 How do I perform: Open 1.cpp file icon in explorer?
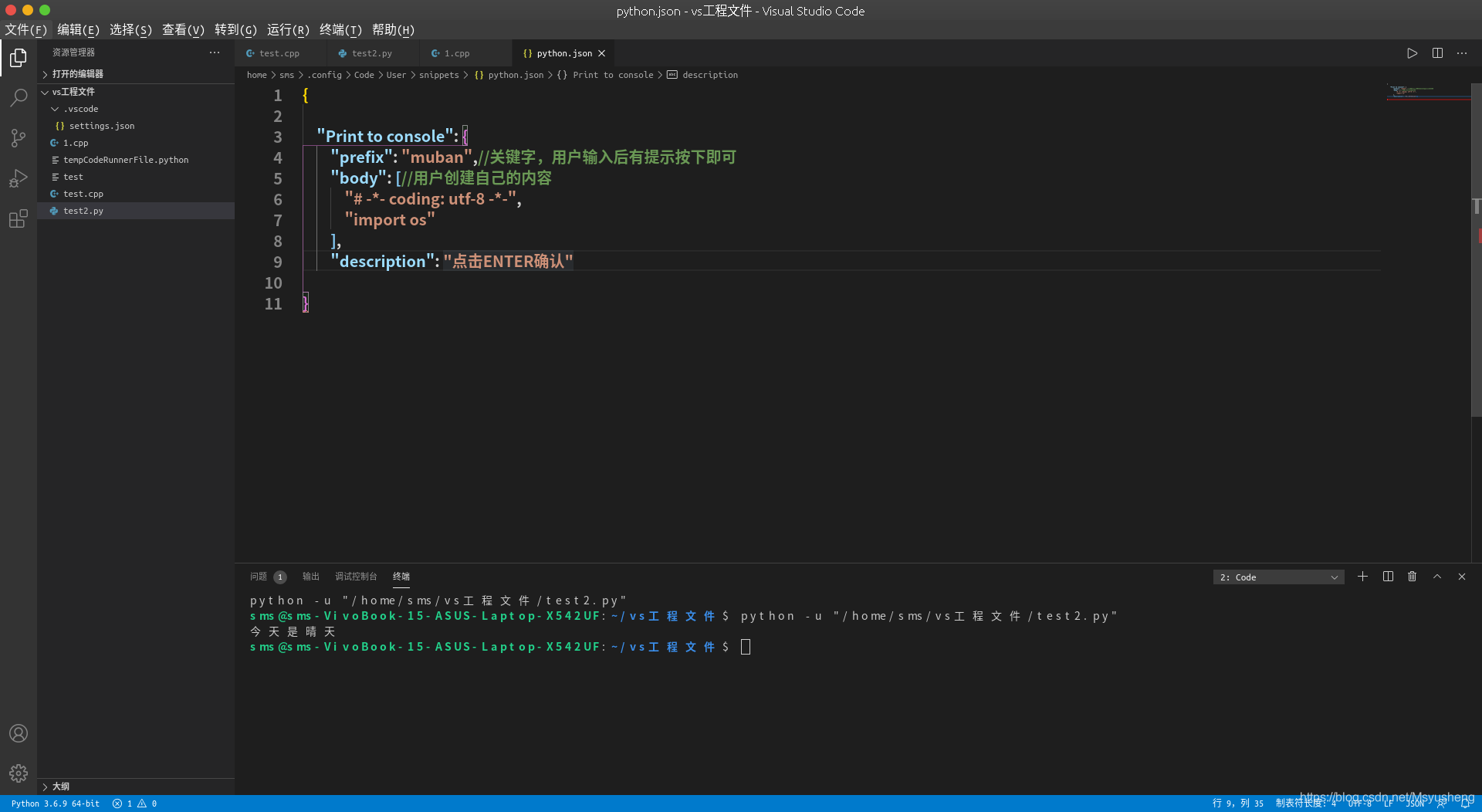coord(54,143)
